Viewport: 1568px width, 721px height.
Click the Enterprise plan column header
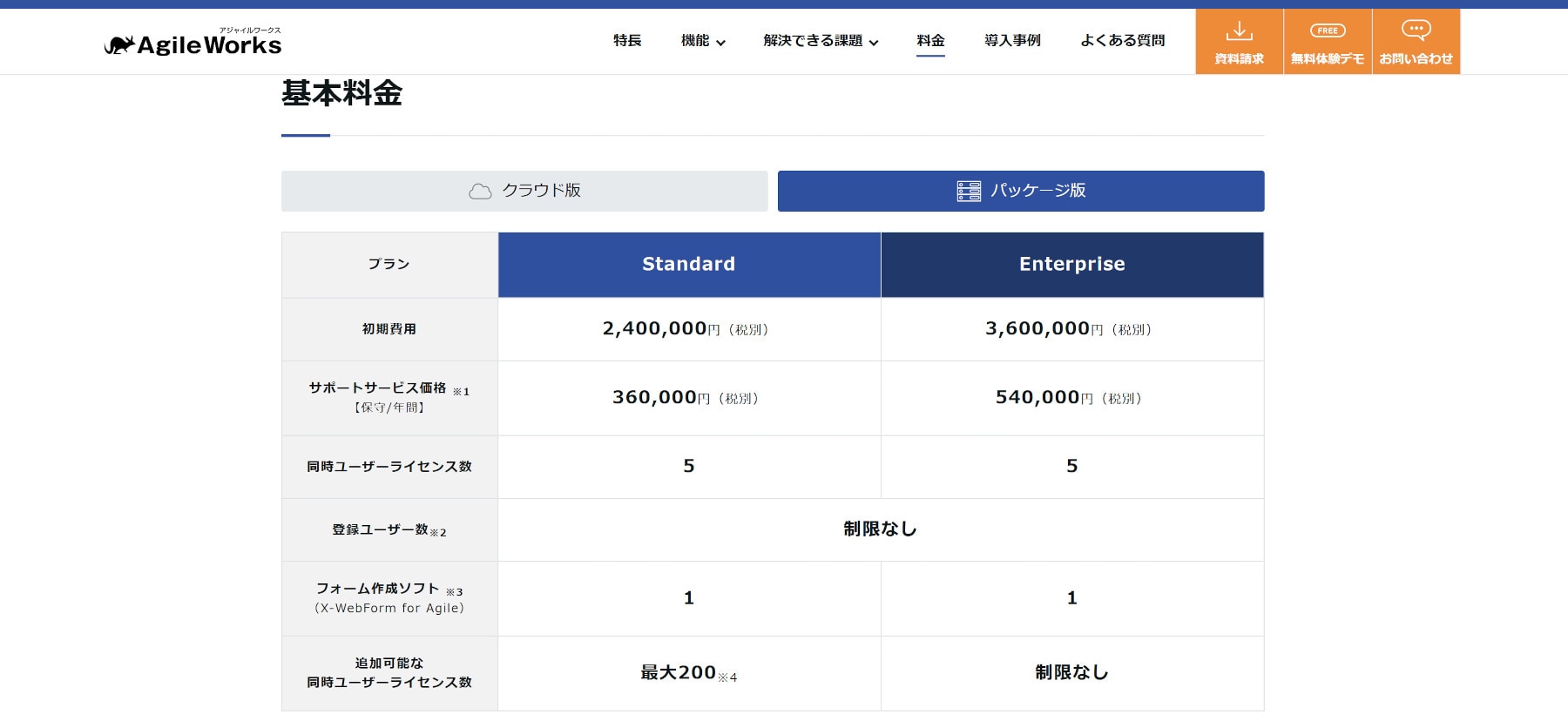click(x=1071, y=265)
